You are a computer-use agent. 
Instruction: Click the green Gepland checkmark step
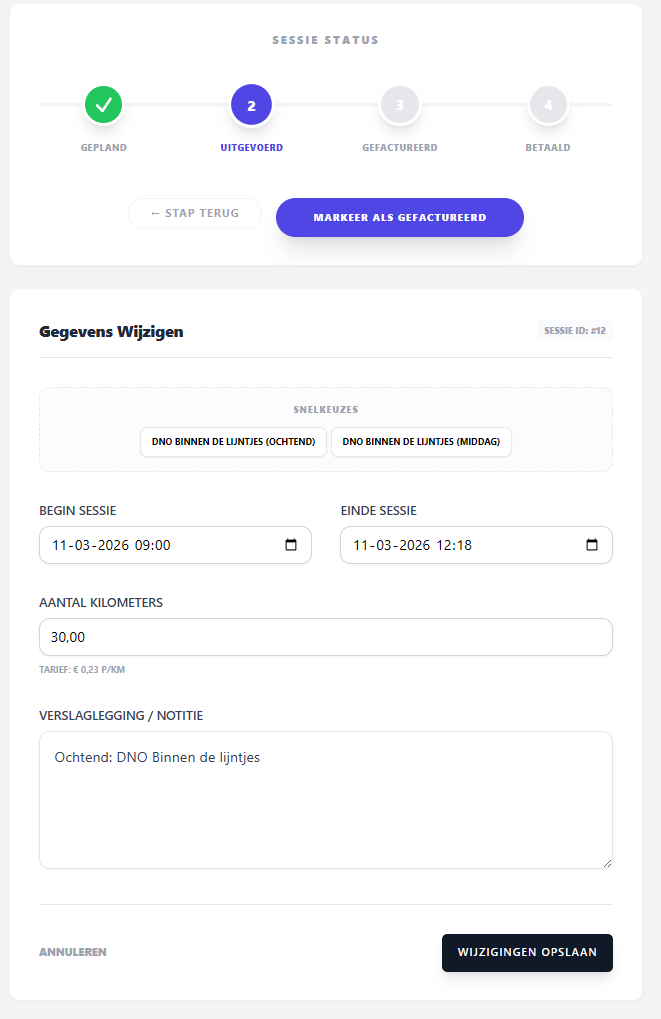[x=103, y=104]
